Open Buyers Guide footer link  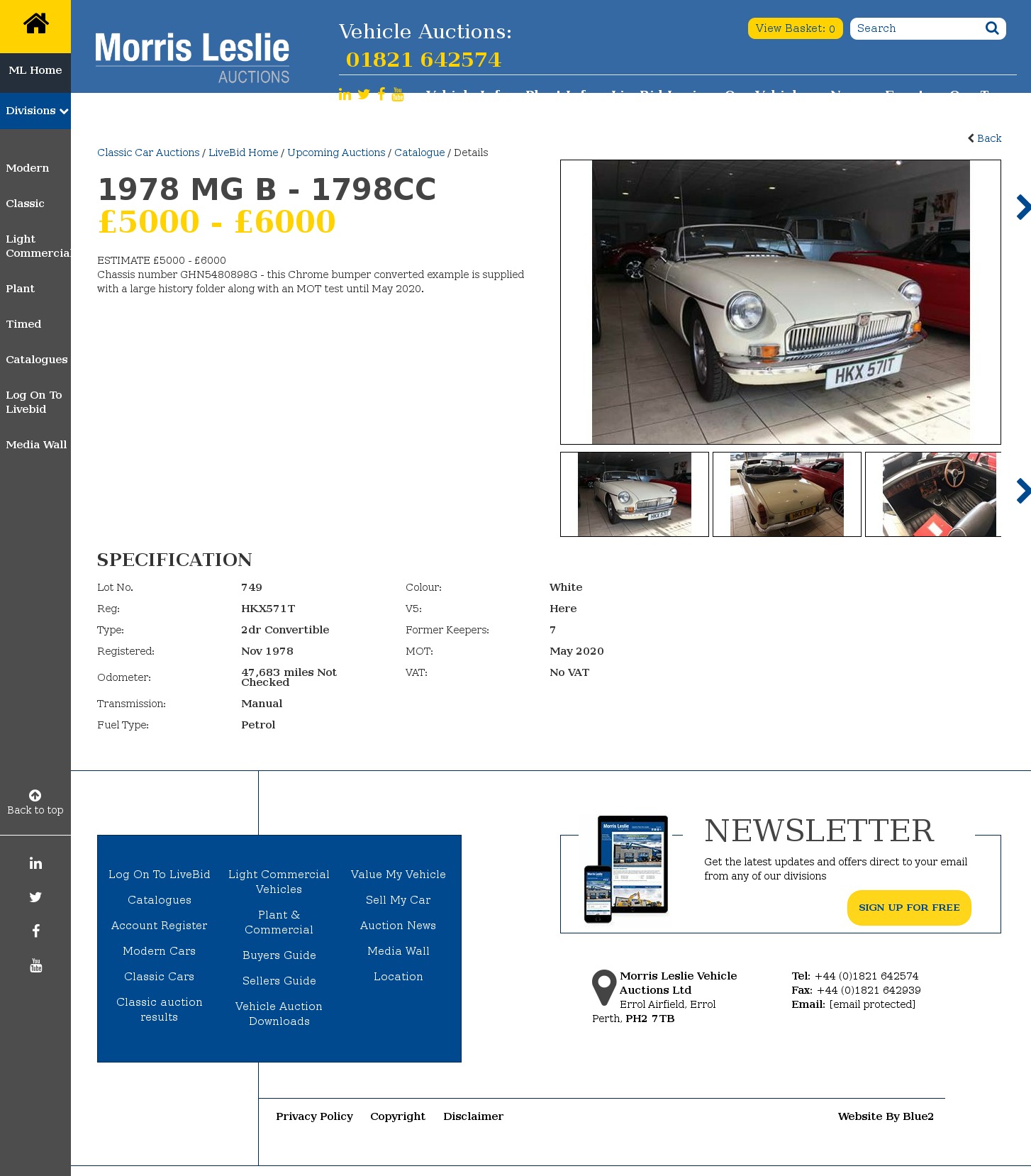tap(279, 955)
